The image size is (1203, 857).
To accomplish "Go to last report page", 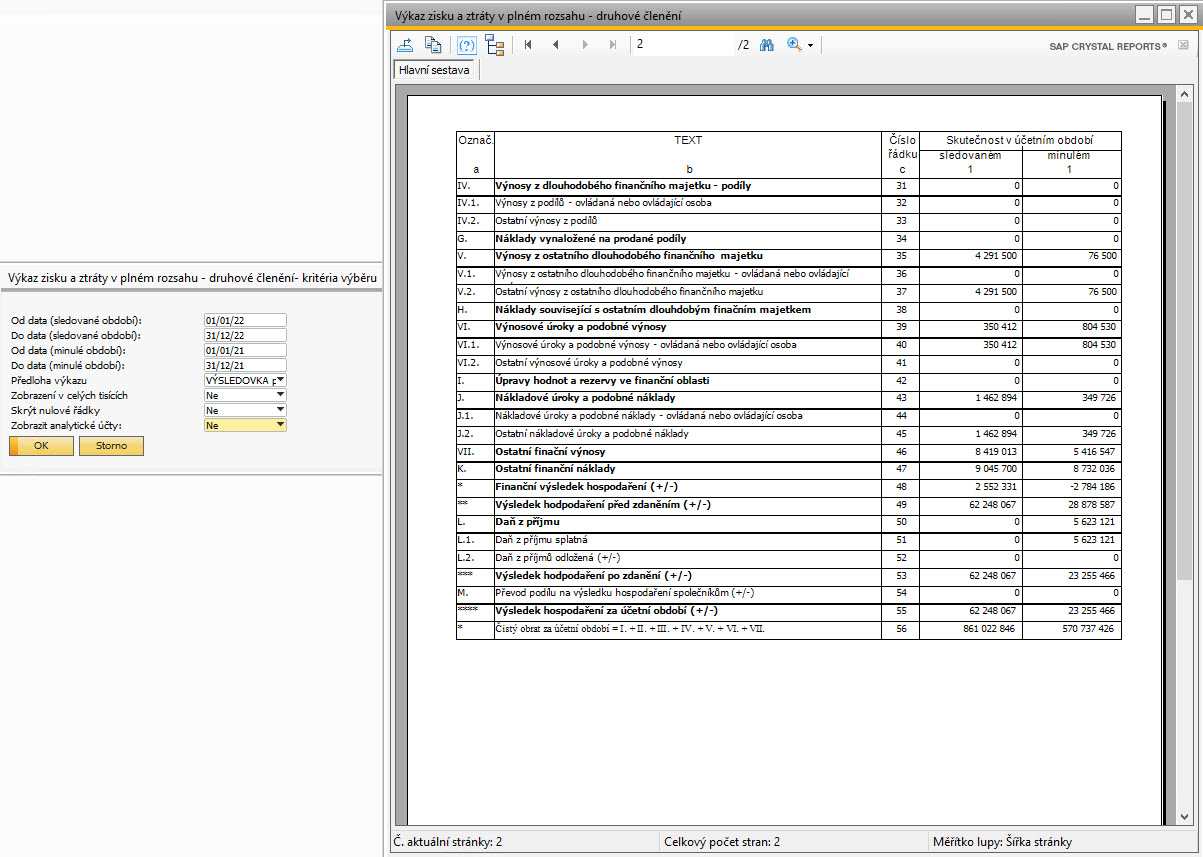I will [x=613, y=45].
